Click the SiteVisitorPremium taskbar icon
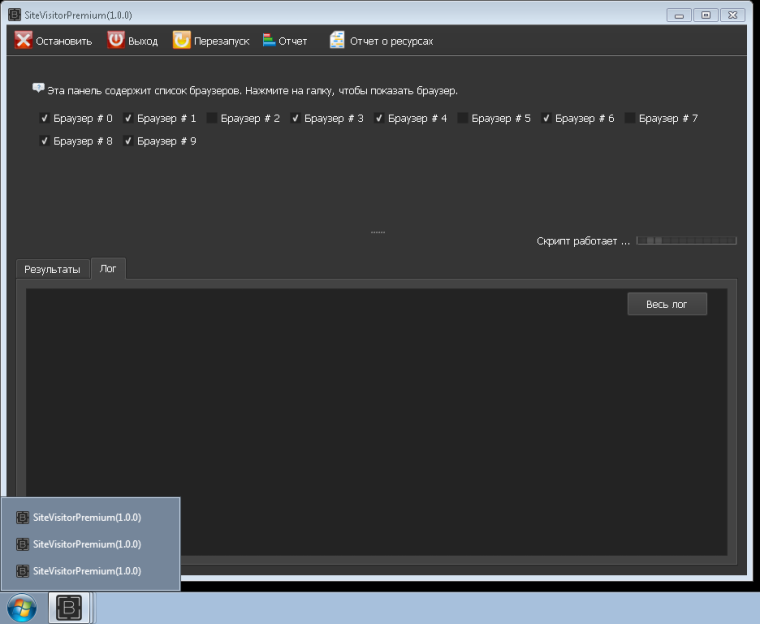 (x=70, y=607)
